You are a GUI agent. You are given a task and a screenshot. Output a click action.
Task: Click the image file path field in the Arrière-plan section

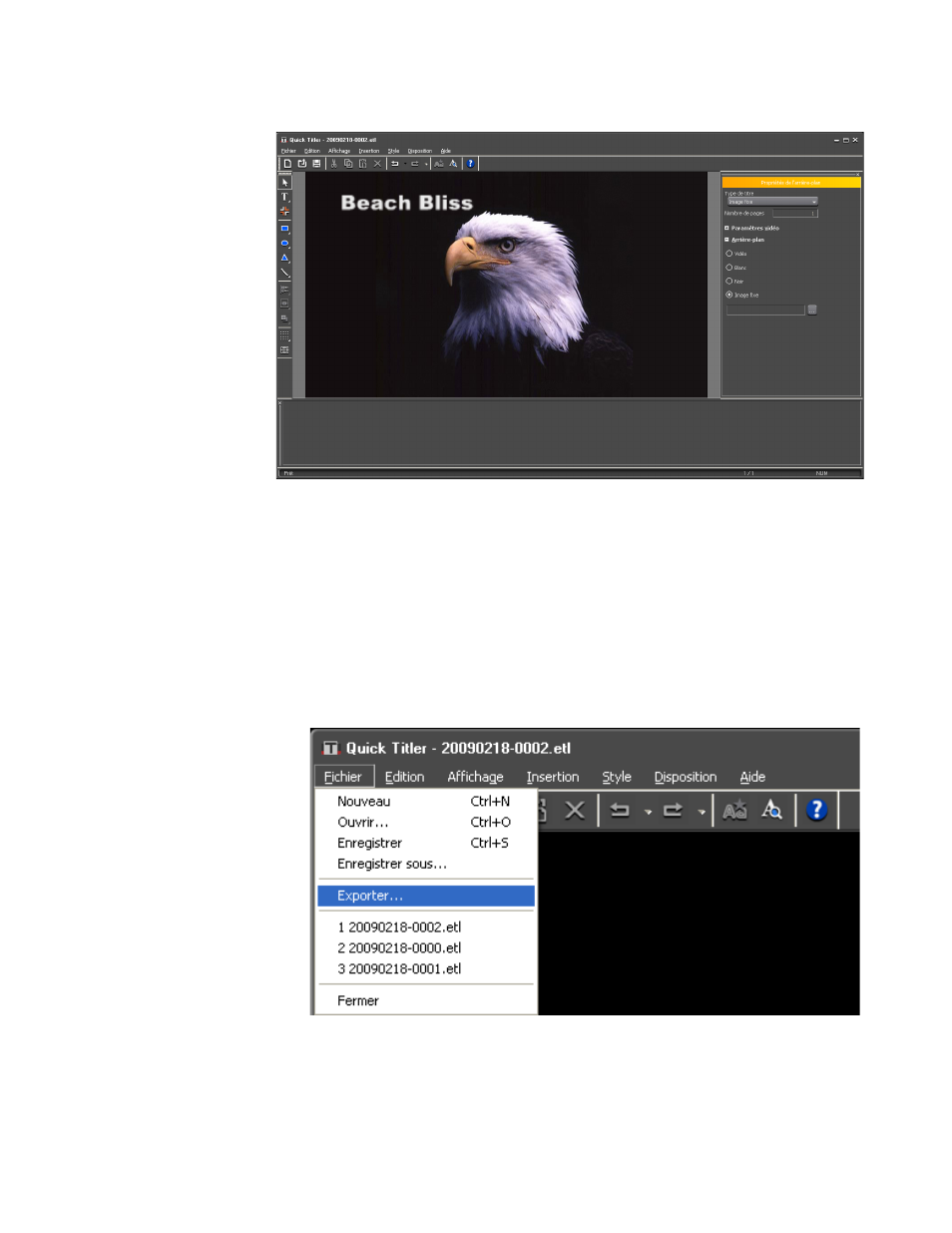pos(765,310)
